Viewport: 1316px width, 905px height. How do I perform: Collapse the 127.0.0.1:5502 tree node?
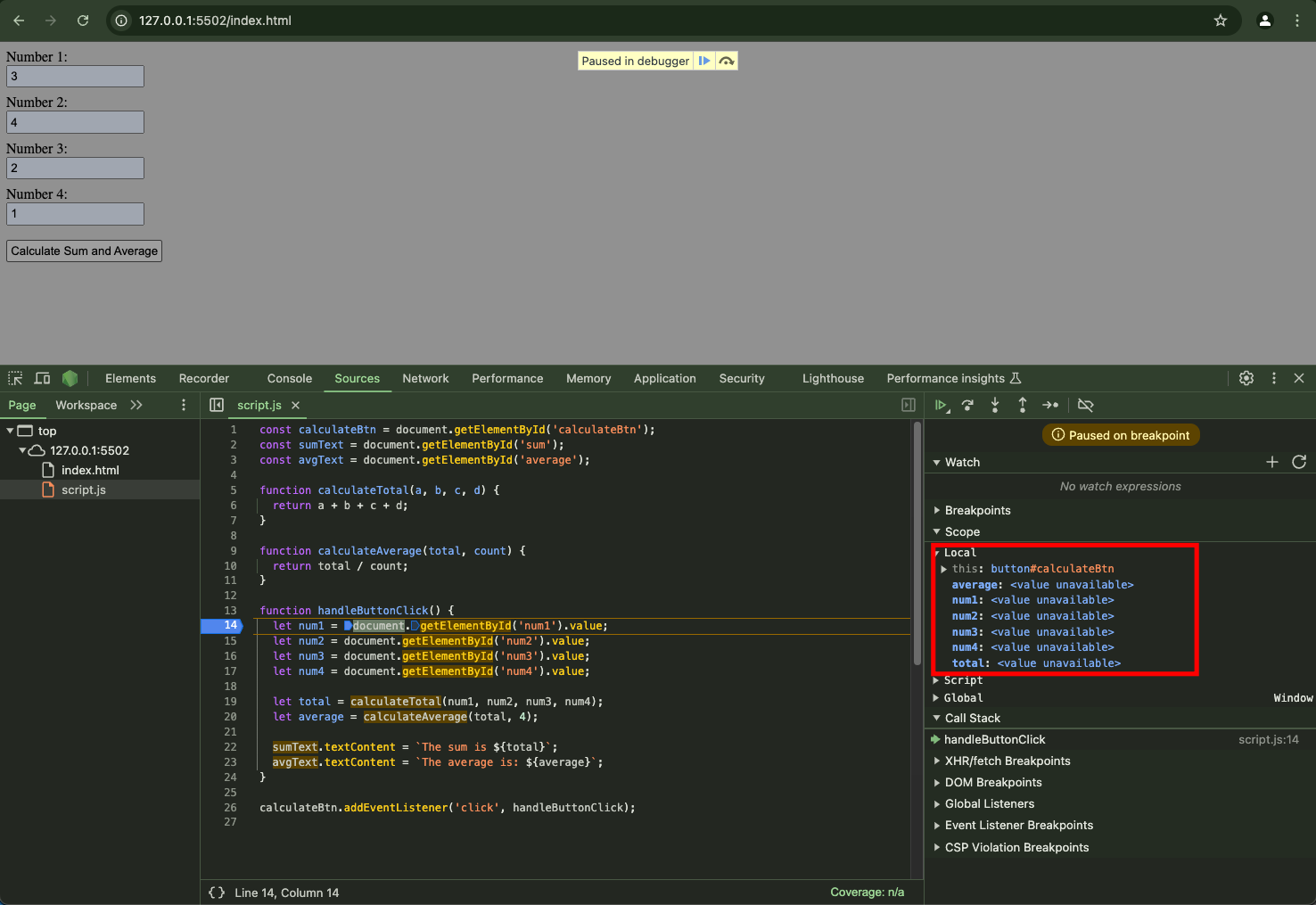[22, 450]
